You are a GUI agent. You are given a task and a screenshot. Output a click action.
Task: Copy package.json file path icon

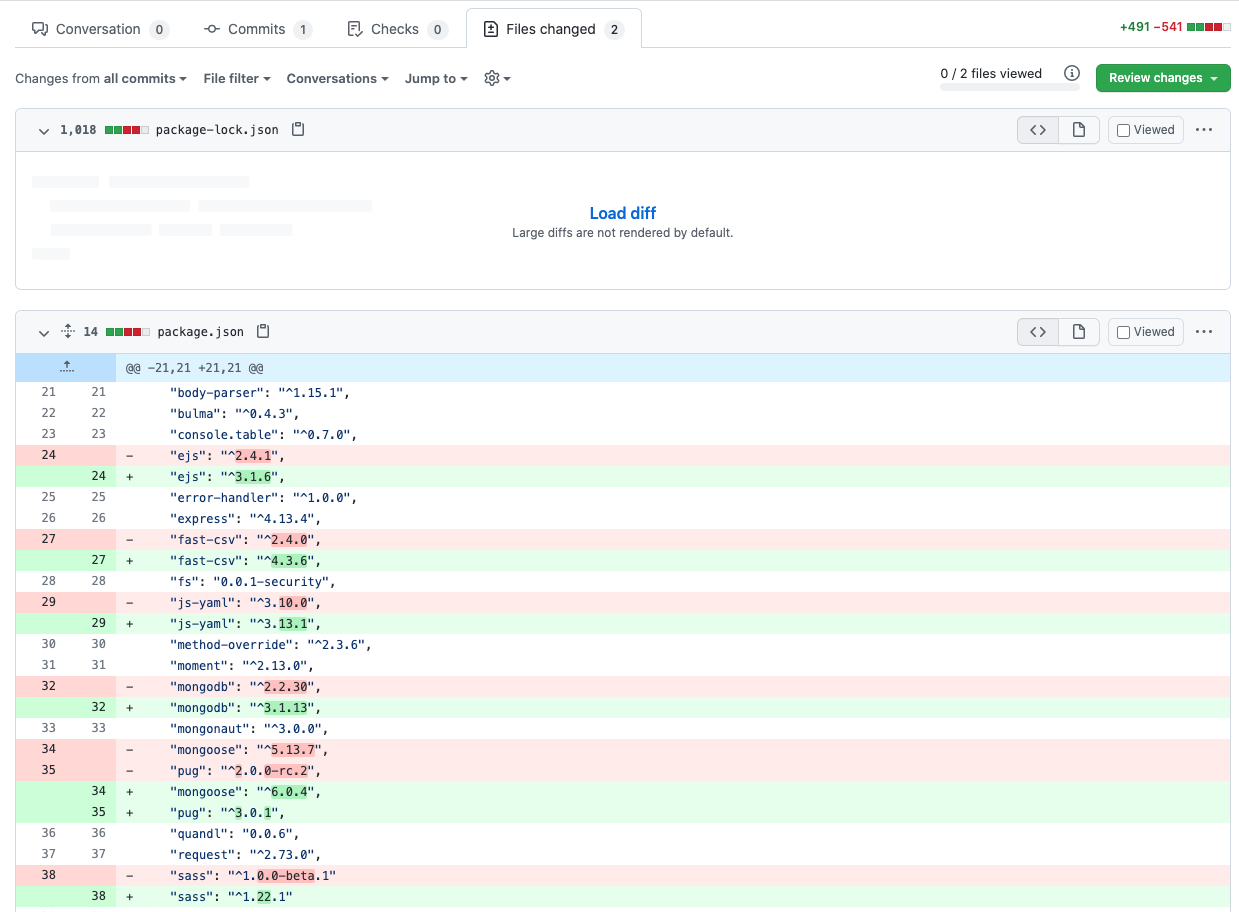[x=263, y=332]
